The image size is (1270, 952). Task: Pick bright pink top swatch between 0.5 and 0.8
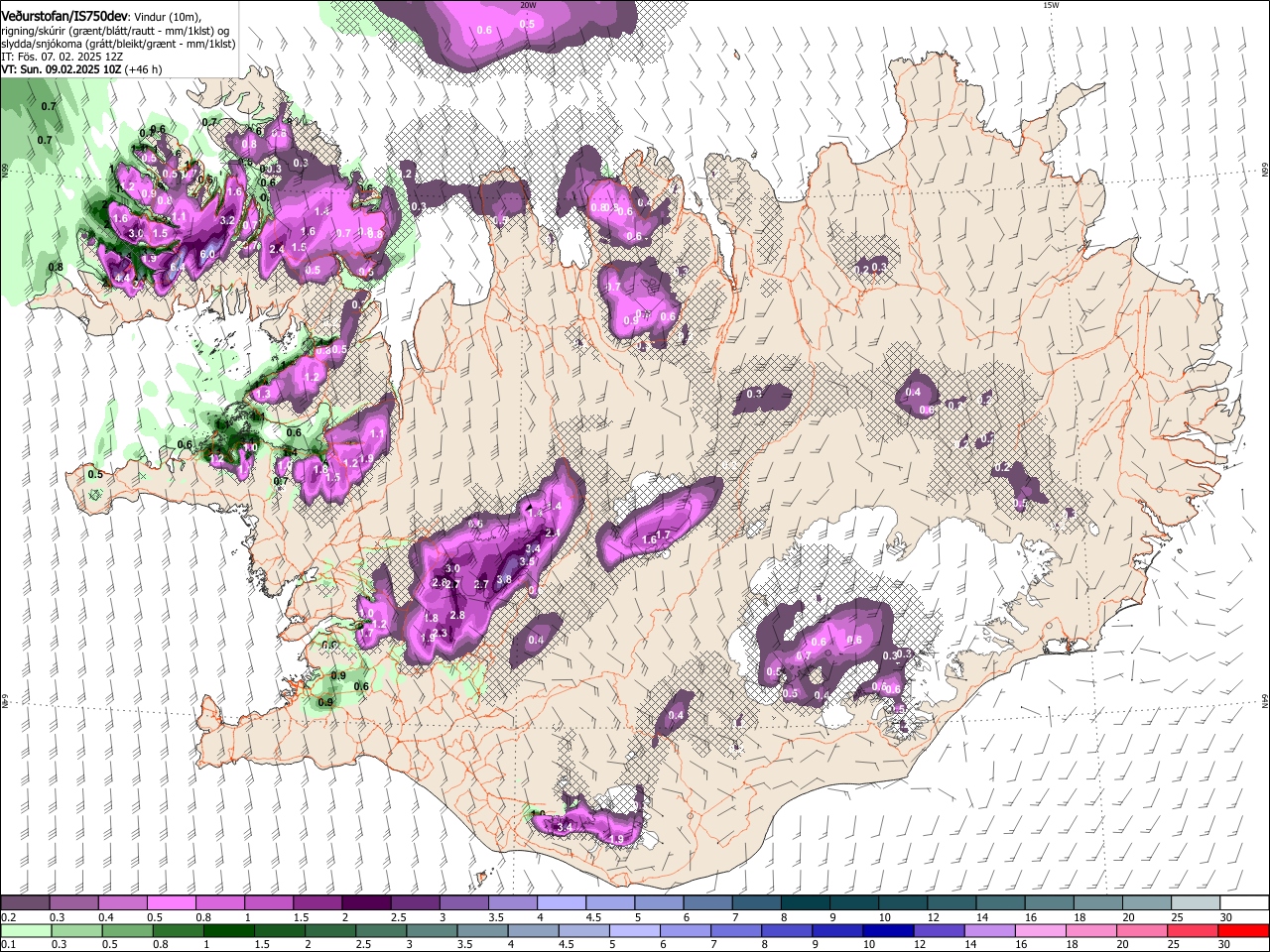click(x=172, y=903)
